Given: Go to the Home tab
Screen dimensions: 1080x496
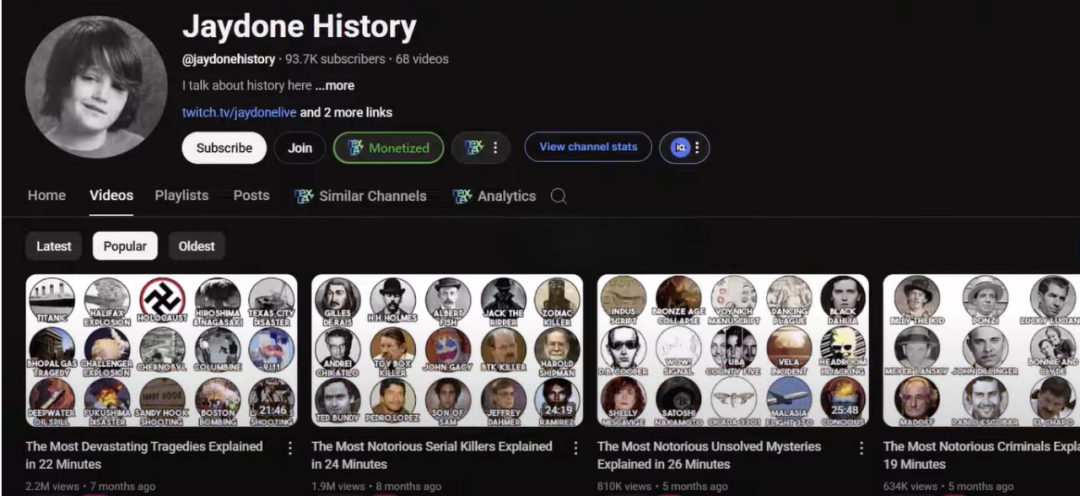Looking at the screenshot, I should [x=47, y=196].
